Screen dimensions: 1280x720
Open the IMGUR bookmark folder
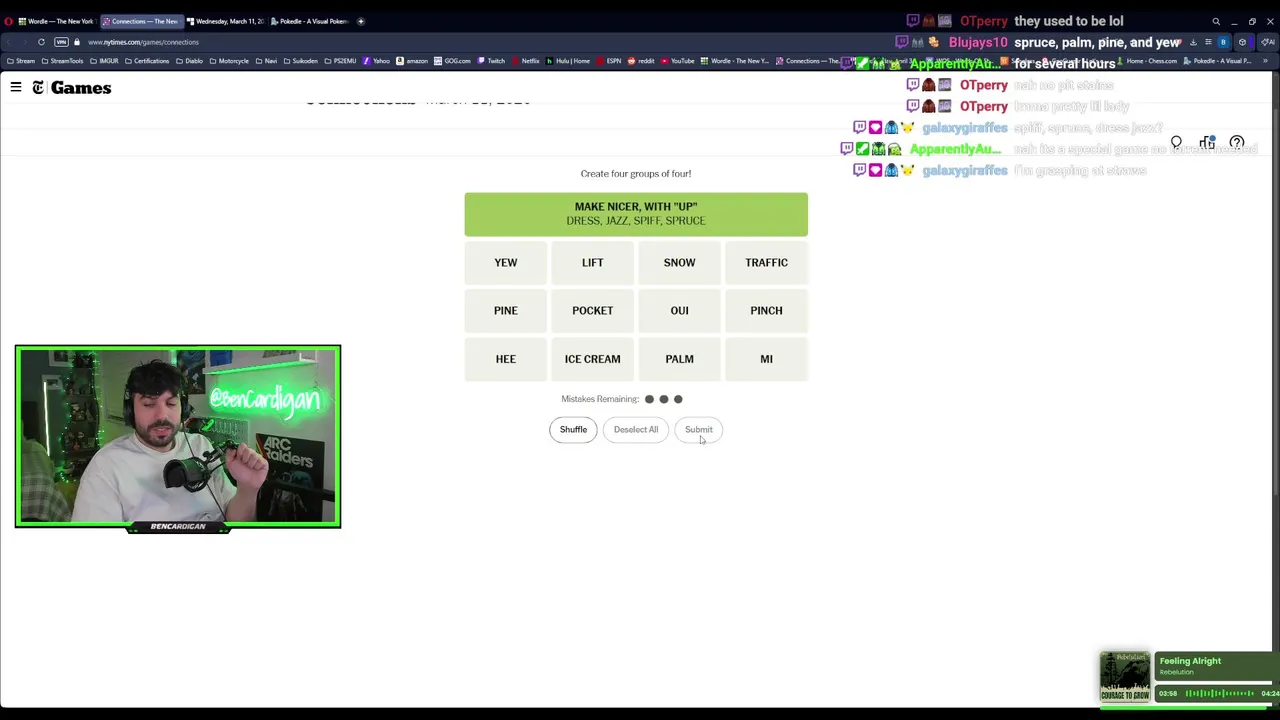104,61
